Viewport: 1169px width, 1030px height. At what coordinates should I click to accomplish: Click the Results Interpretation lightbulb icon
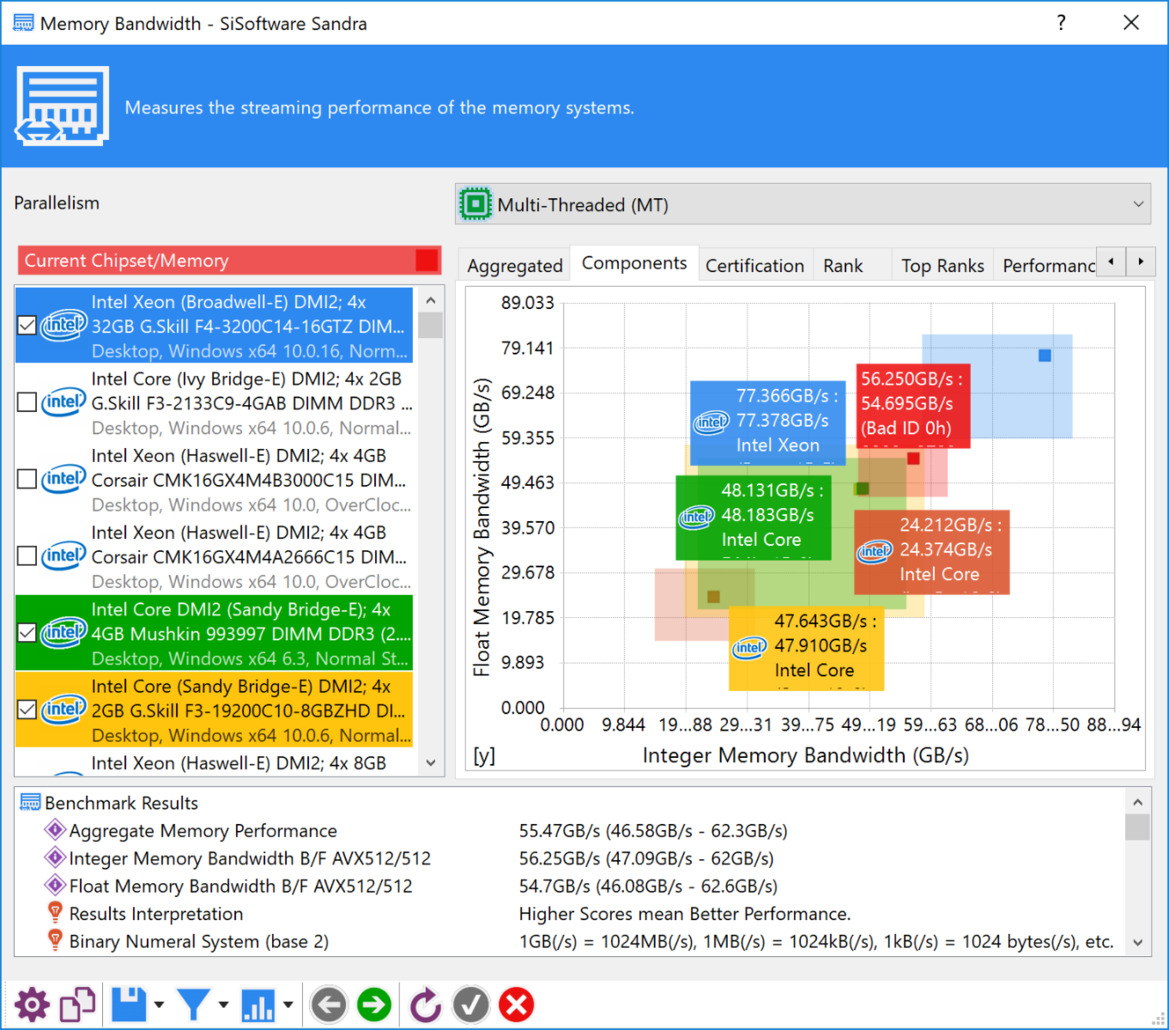[54, 912]
